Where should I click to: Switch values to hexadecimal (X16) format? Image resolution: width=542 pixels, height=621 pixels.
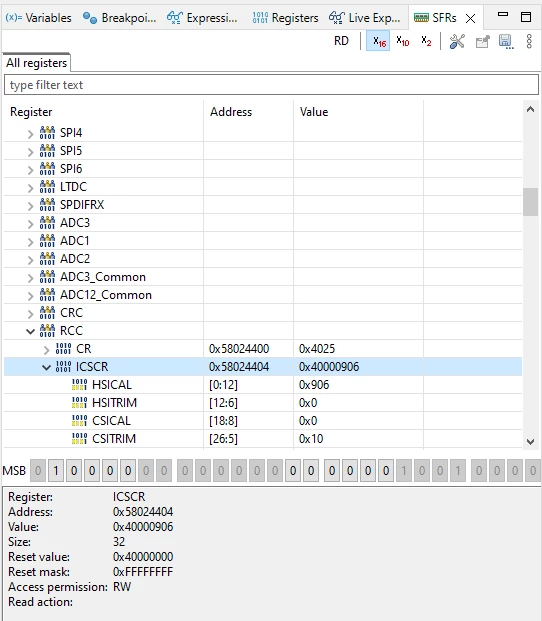[378, 41]
